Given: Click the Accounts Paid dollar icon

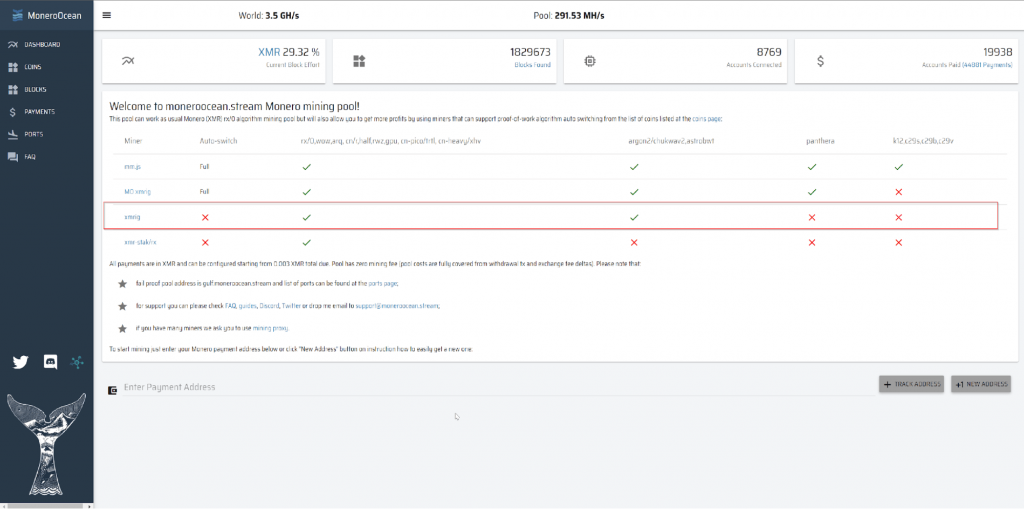Looking at the screenshot, I should point(820,61).
